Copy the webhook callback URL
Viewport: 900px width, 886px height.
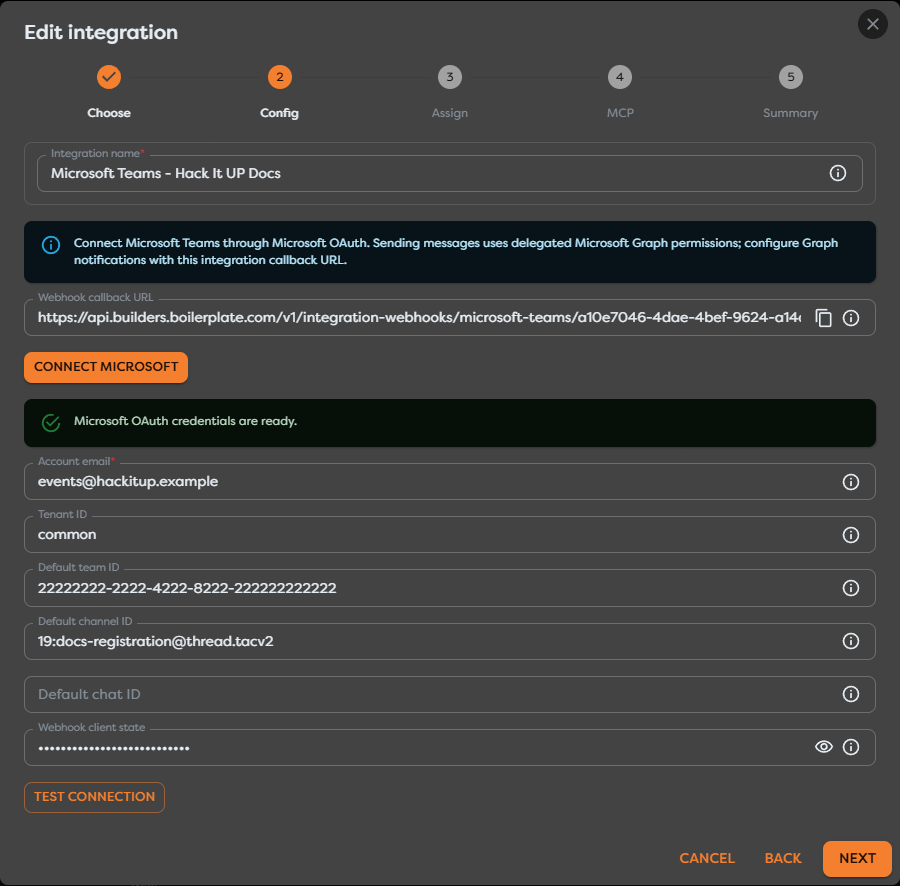click(x=823, y=318)
